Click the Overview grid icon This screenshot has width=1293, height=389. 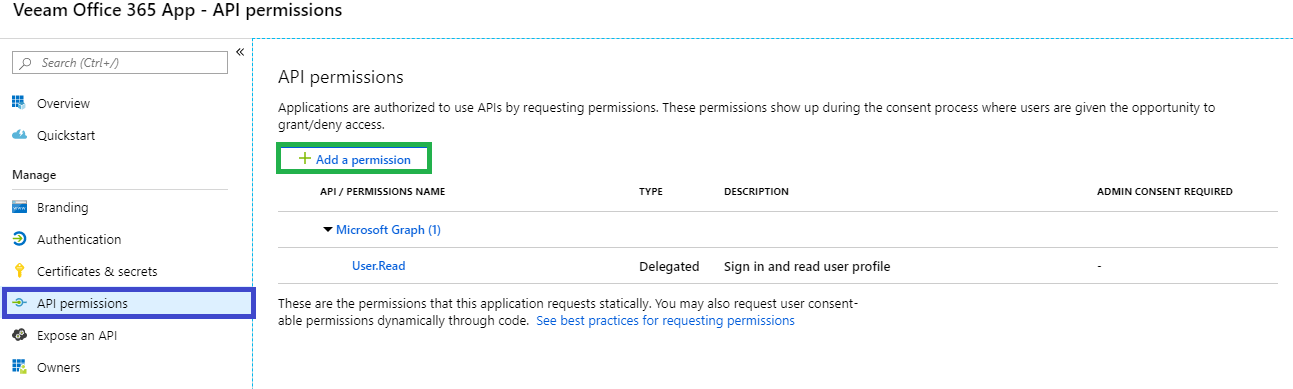(x=19, y=103)
